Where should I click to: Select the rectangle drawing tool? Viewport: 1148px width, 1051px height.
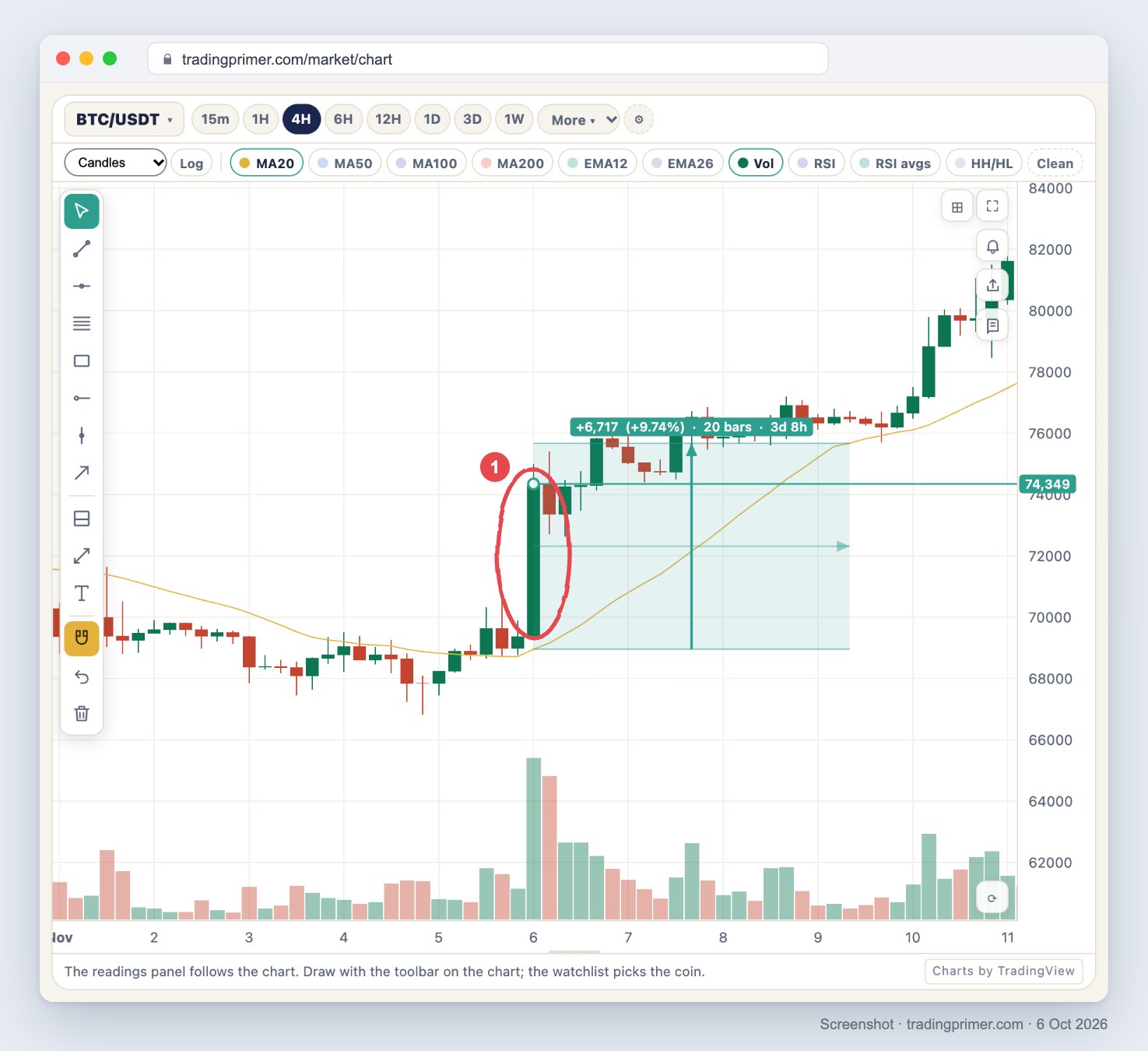(82, 361)
